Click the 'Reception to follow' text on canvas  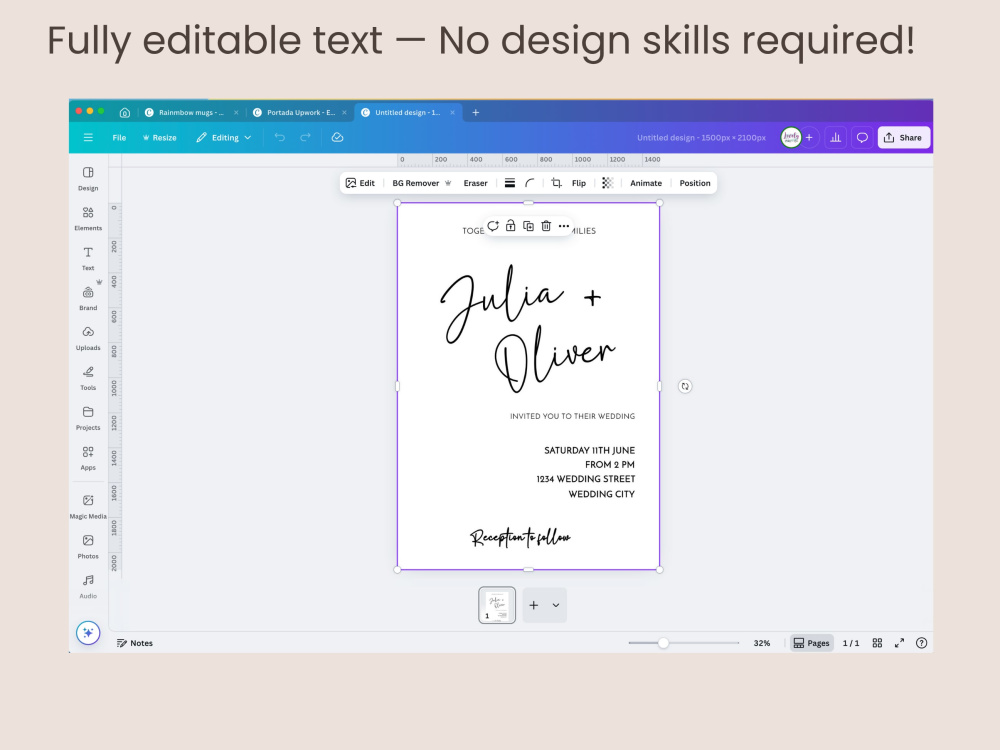click(520, 538)
